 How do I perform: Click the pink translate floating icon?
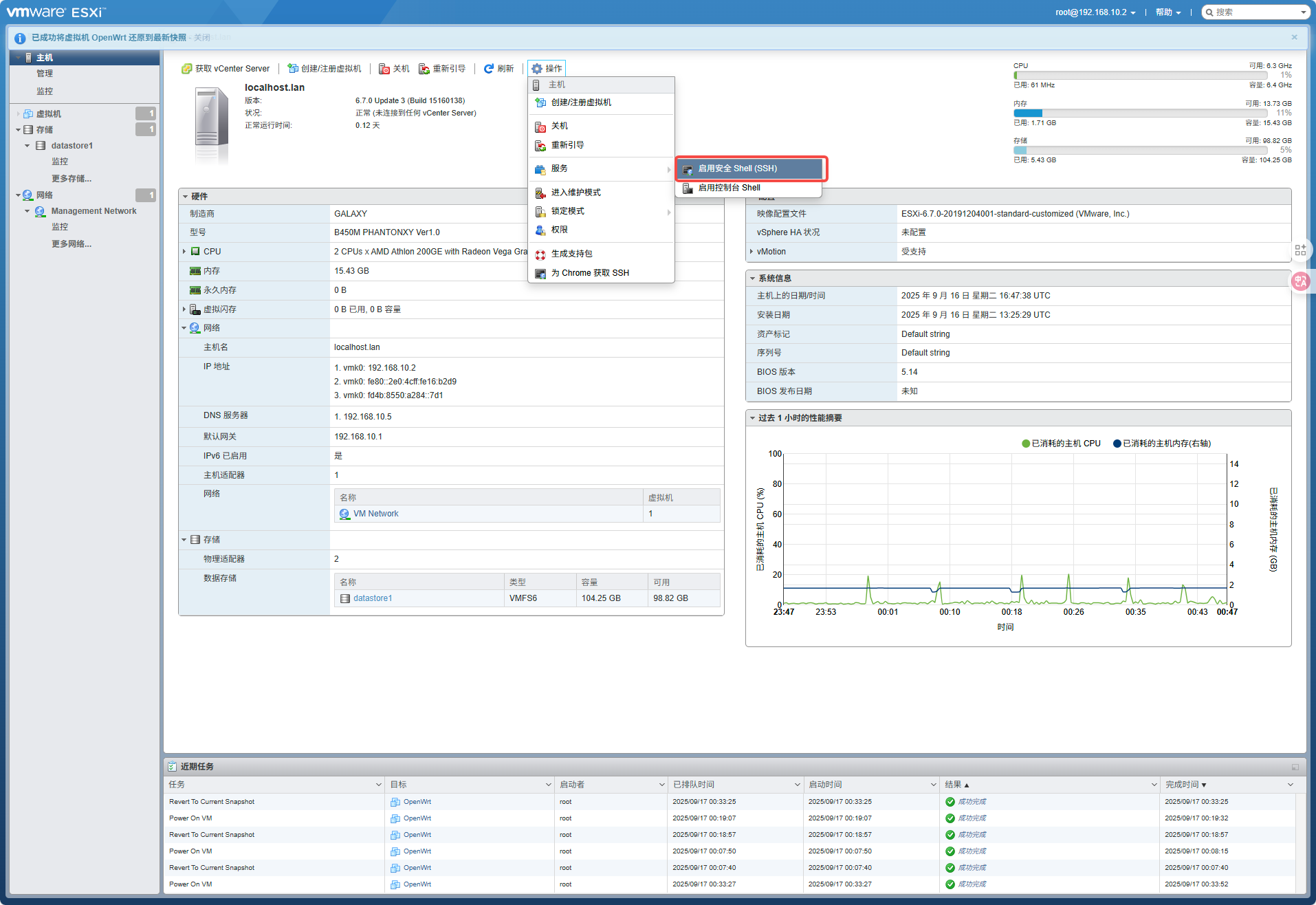pos(1301,281)
